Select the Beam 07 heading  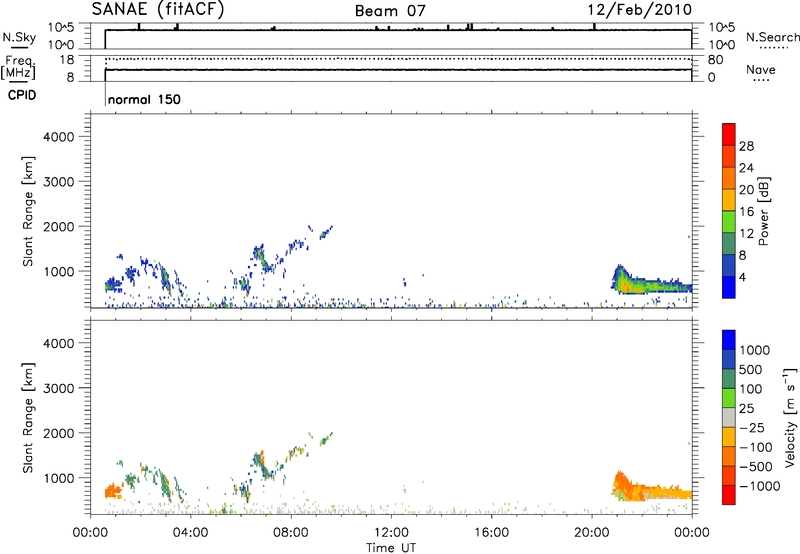point(390,11)
